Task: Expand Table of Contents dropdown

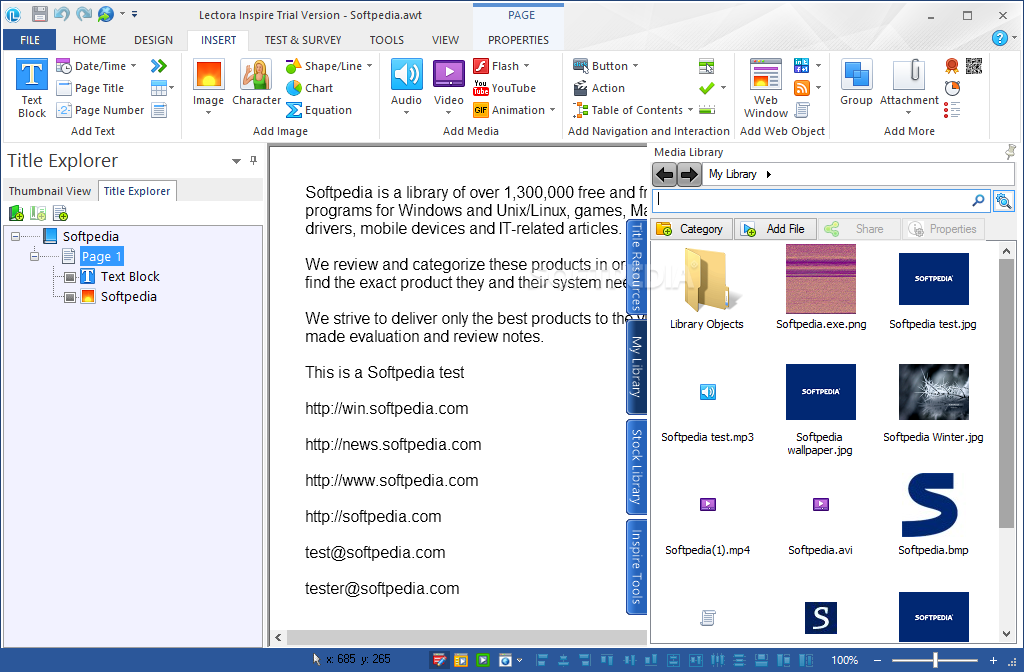Action: [690, 110]
